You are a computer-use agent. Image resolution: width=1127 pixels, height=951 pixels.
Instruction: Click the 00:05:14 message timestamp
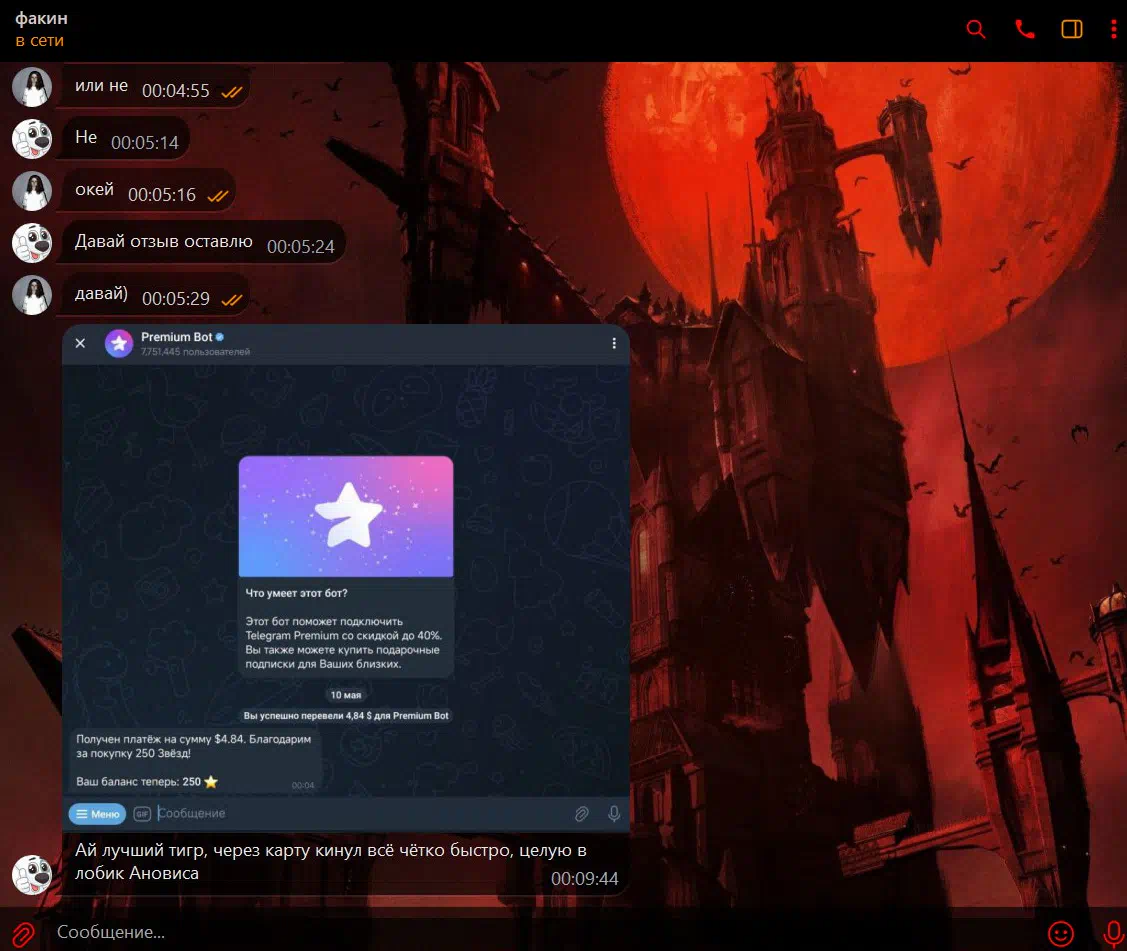(144, 142)
